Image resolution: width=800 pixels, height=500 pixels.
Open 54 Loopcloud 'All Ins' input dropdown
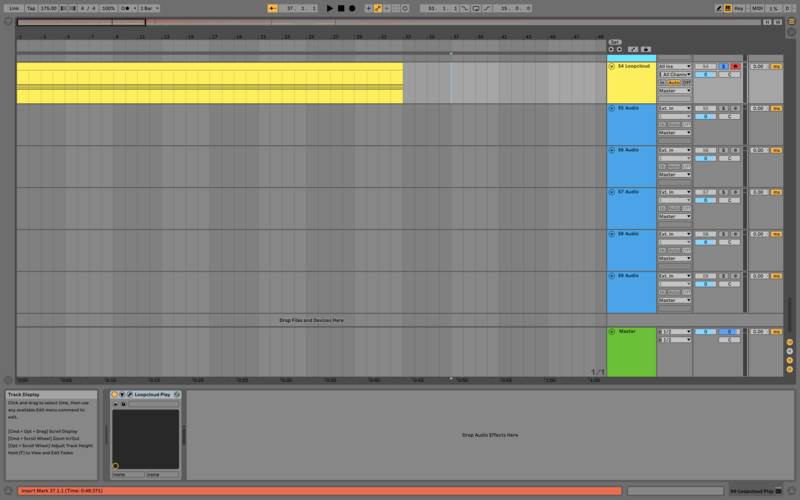pos(674,67)
